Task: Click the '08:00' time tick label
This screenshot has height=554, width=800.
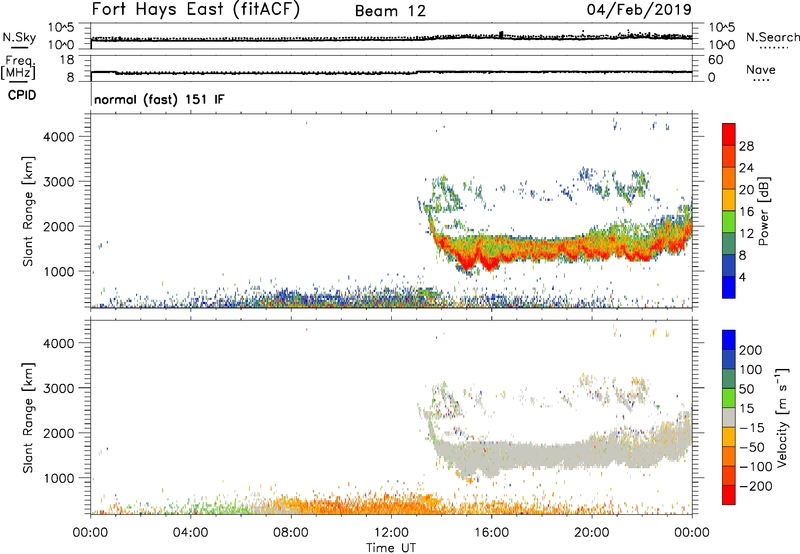Action: (x=291, y=533)
